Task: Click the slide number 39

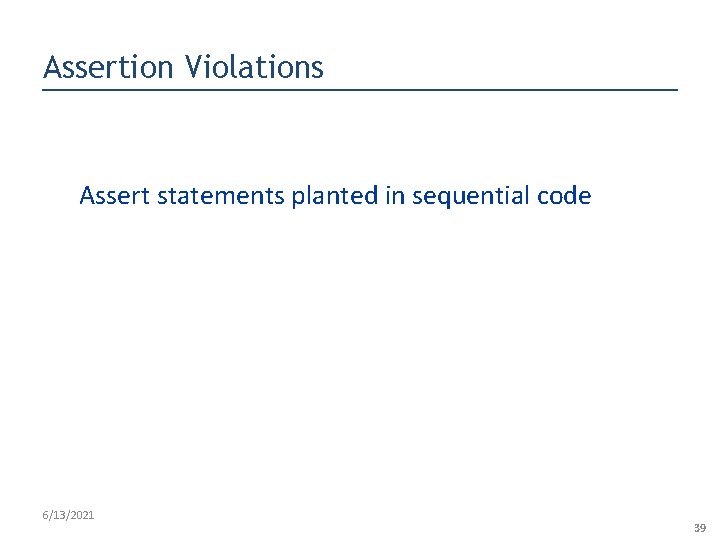Action: coord(699,527)
